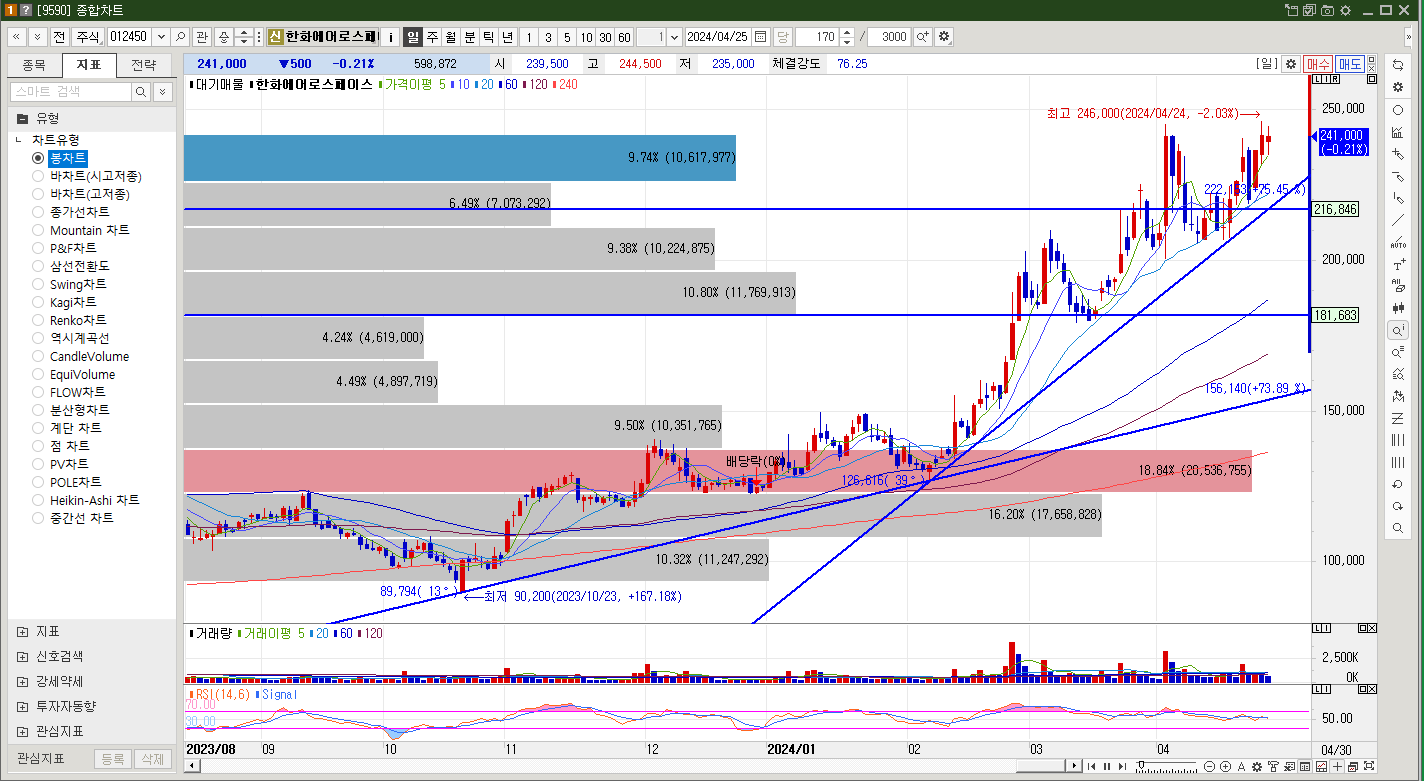Expand the 지표 section in left panel
The height and width of the screenshot is (781, 1424).
point(23,632)
